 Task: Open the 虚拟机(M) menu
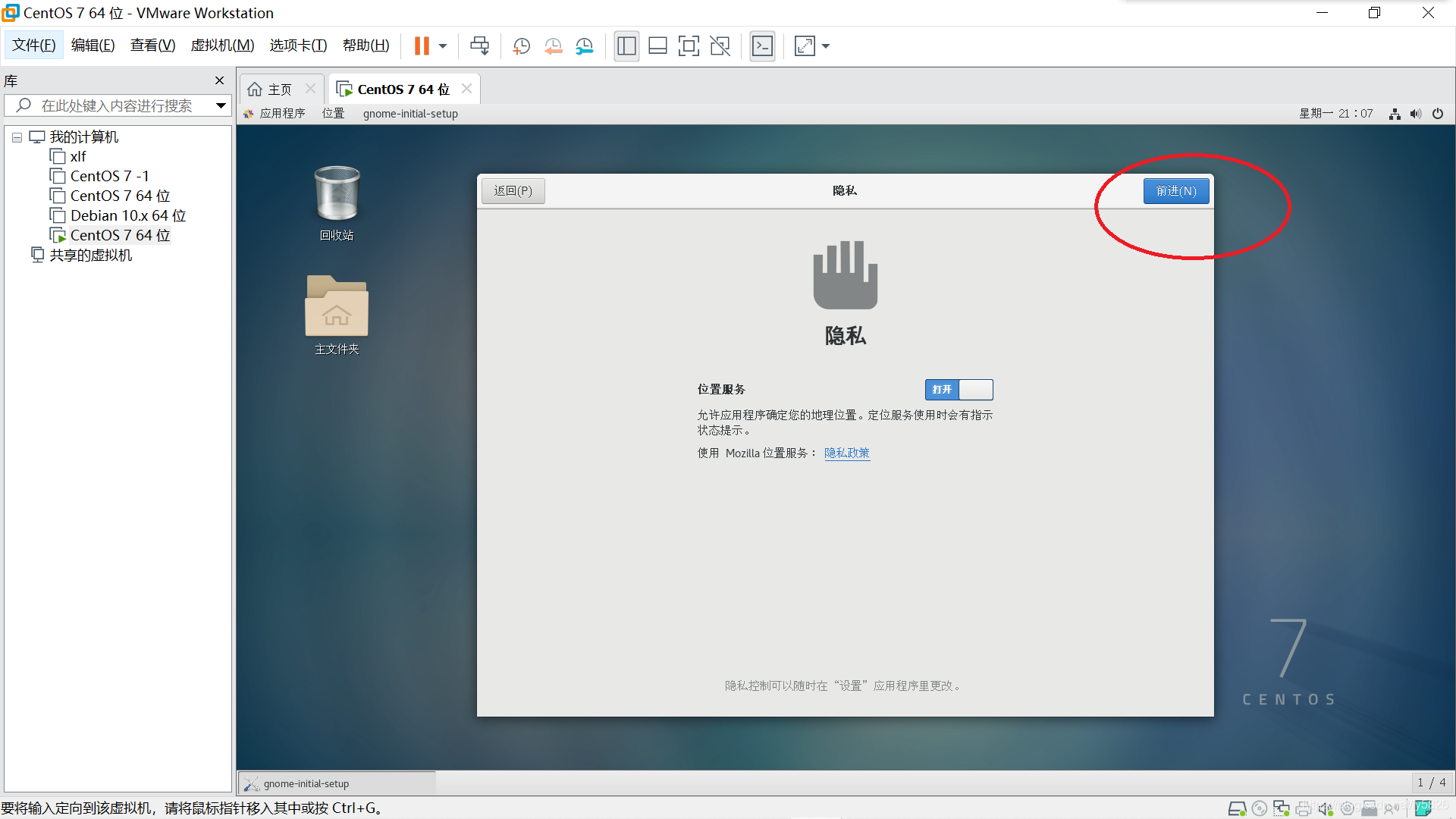tap(222, 45)
